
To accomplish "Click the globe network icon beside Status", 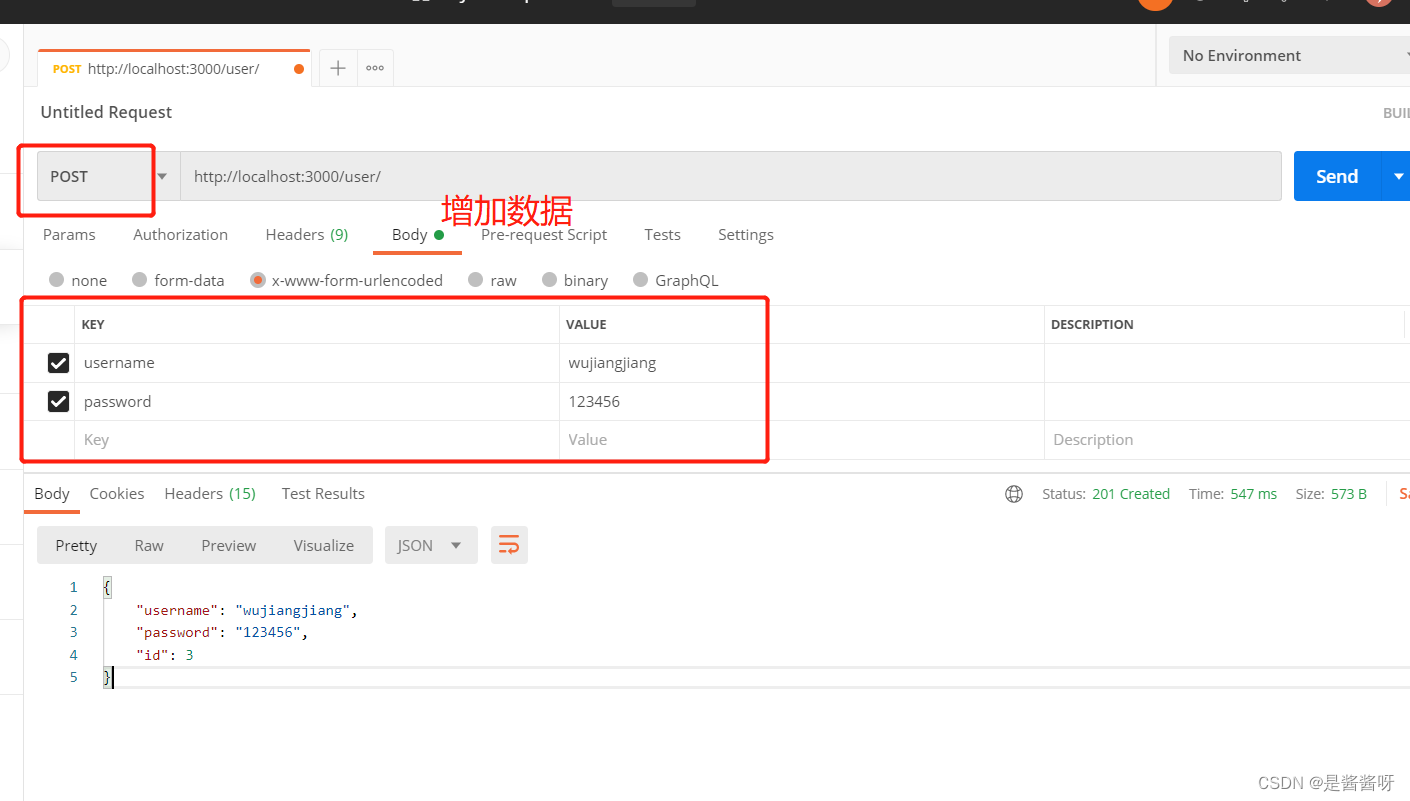I will click(1014, 494).
